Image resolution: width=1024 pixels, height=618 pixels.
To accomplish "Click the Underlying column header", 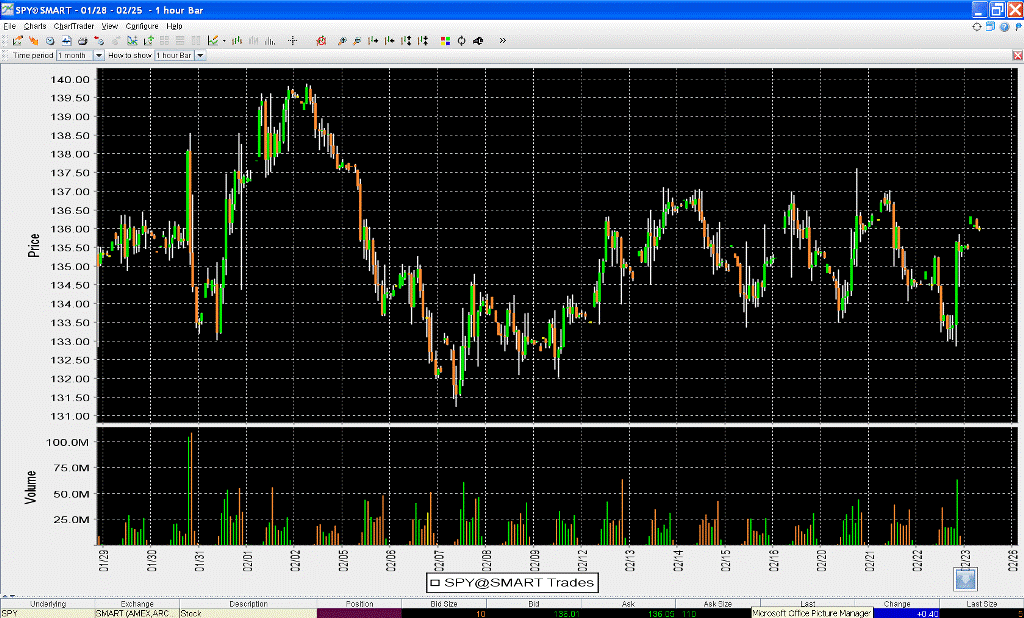I will pos(48,604).
